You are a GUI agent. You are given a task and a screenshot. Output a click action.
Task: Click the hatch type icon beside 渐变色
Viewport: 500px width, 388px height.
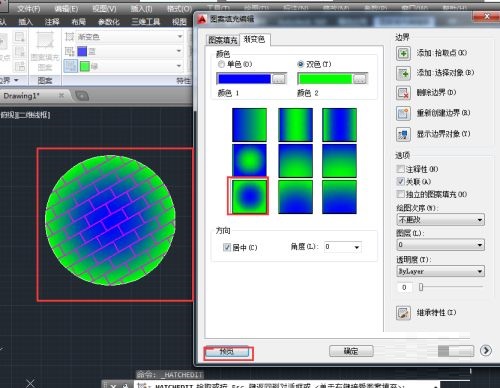point(69,37)
